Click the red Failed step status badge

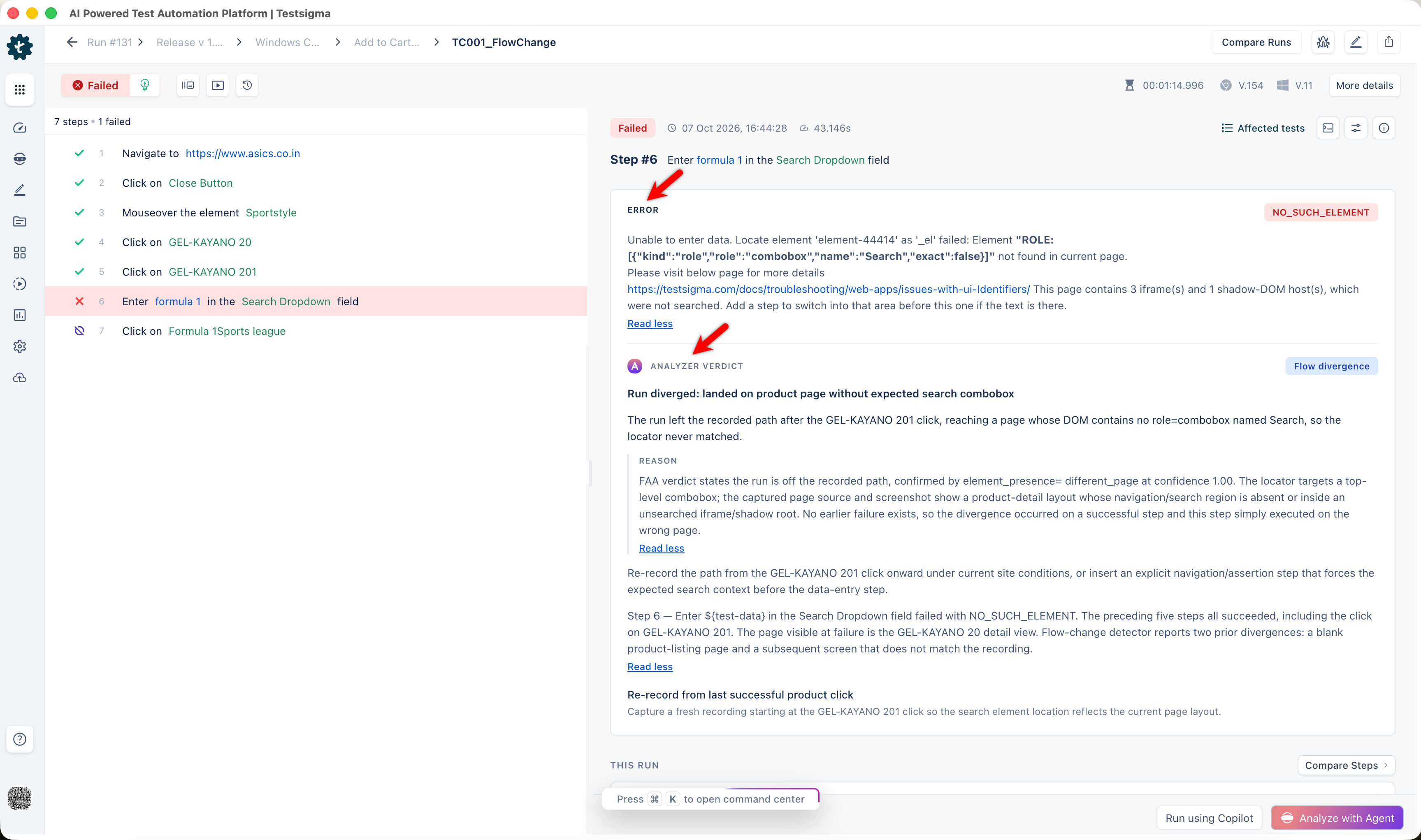[x=632, y=128]
